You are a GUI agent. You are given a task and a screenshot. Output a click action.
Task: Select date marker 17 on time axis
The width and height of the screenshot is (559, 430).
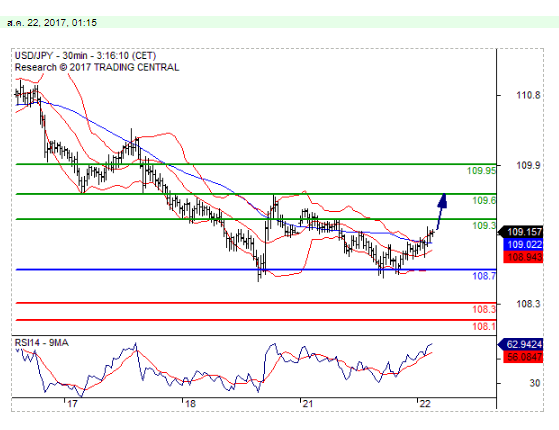pyautogui.click(x=72, y=404)
